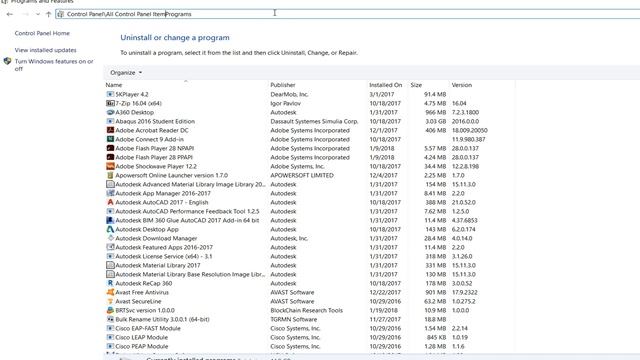Sort by the Installed On column header
Screen dimensions: 640x360
(385, 85)
